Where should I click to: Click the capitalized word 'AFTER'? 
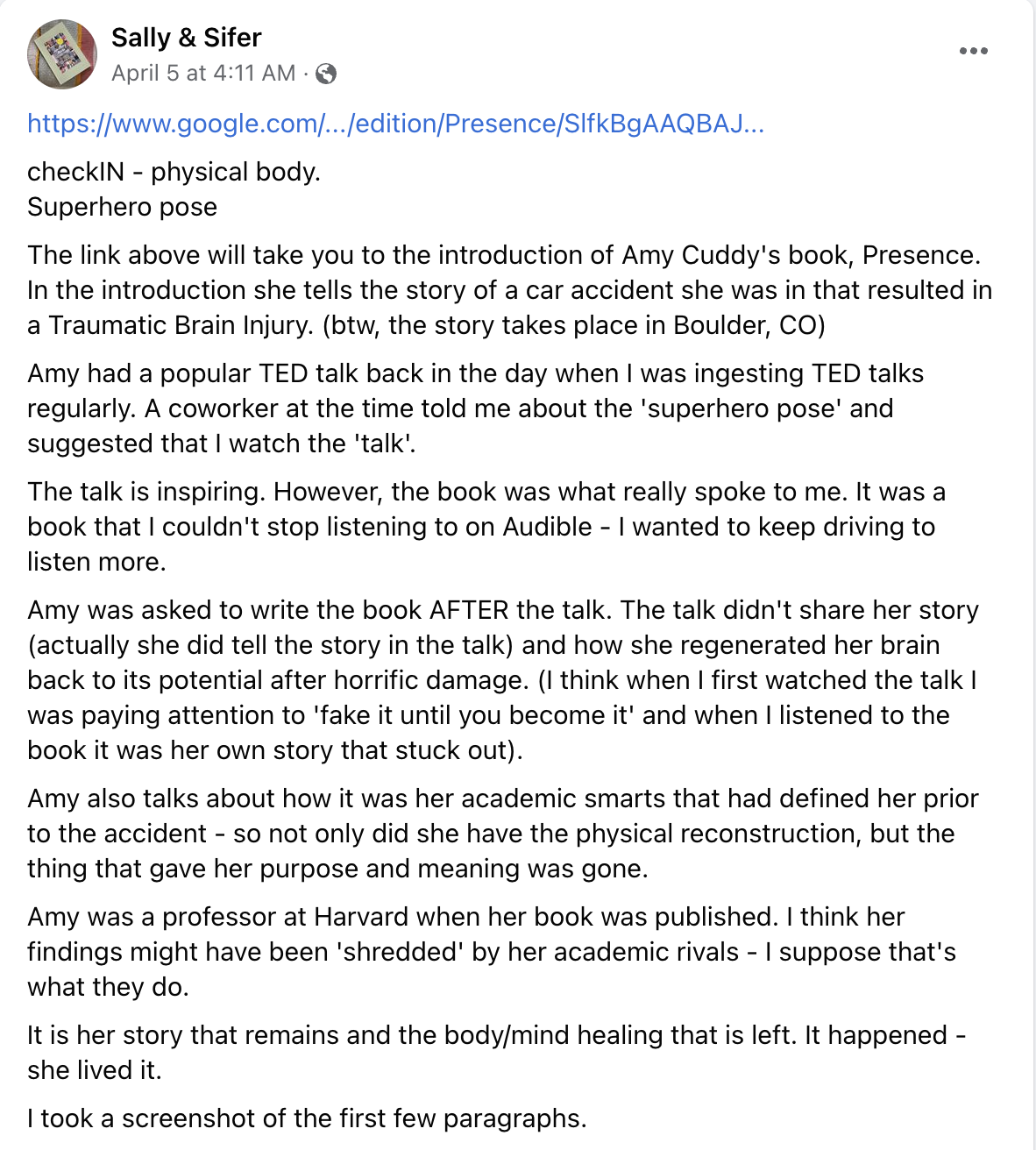tap(469, 610)
